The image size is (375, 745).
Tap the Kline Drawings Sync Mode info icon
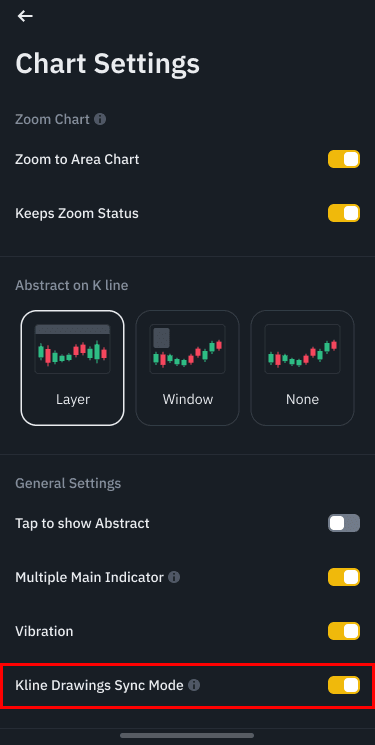tap(194, 685)
